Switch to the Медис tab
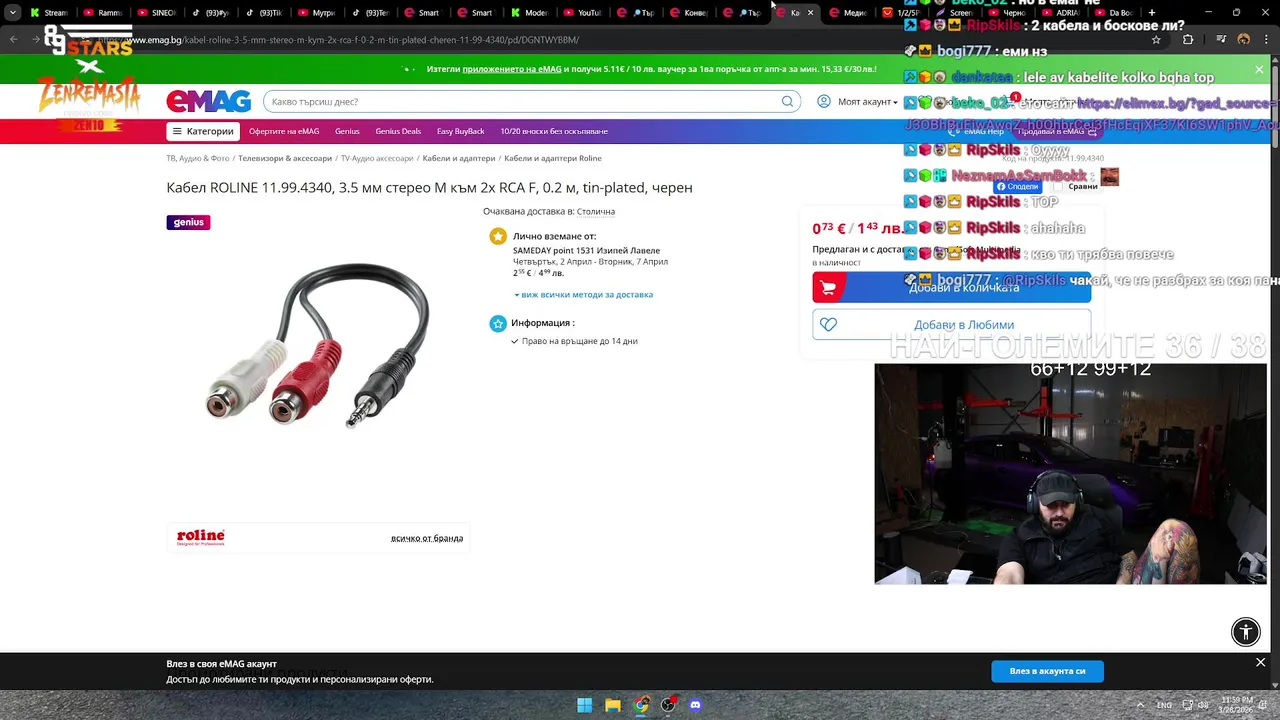 (x=848, y=13)
